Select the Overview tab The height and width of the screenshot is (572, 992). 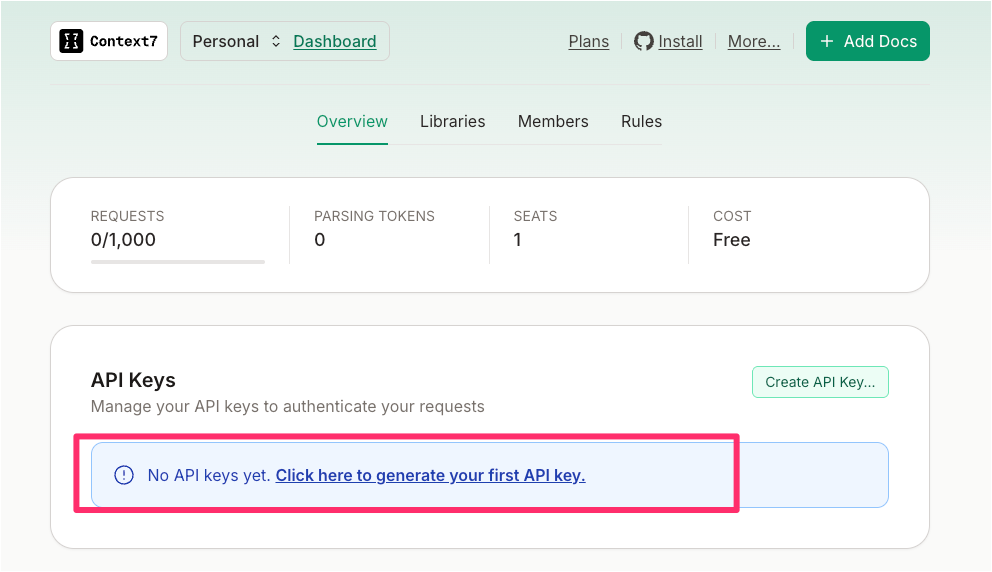(x=352, y=121)
